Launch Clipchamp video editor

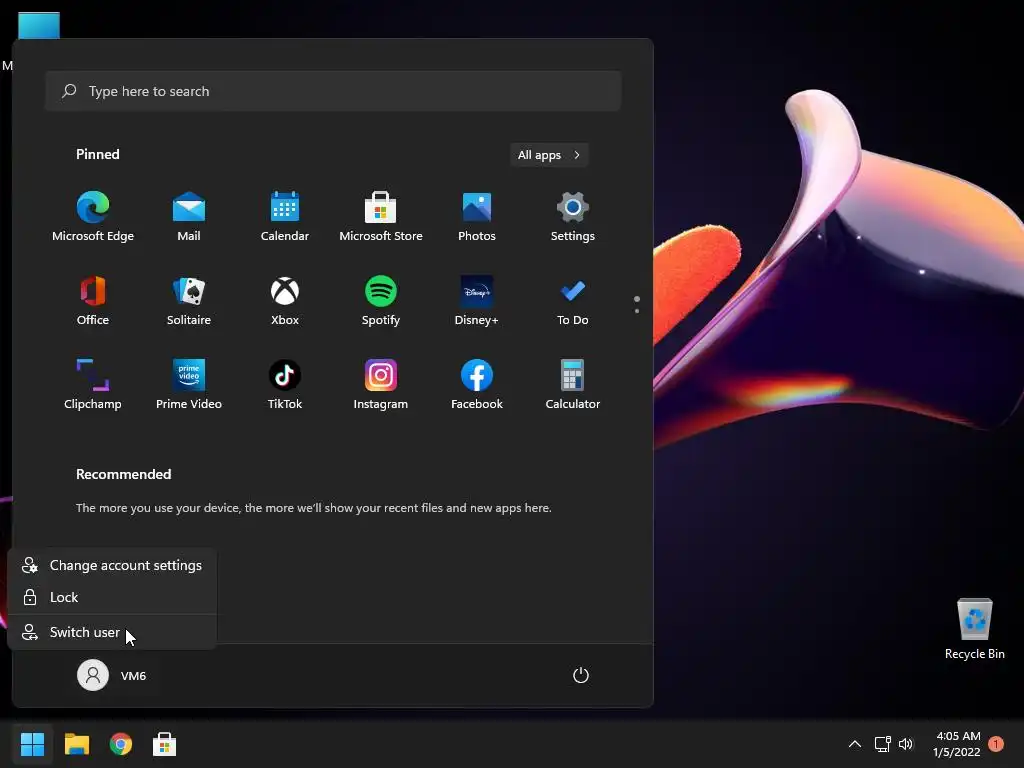(93, 385)
